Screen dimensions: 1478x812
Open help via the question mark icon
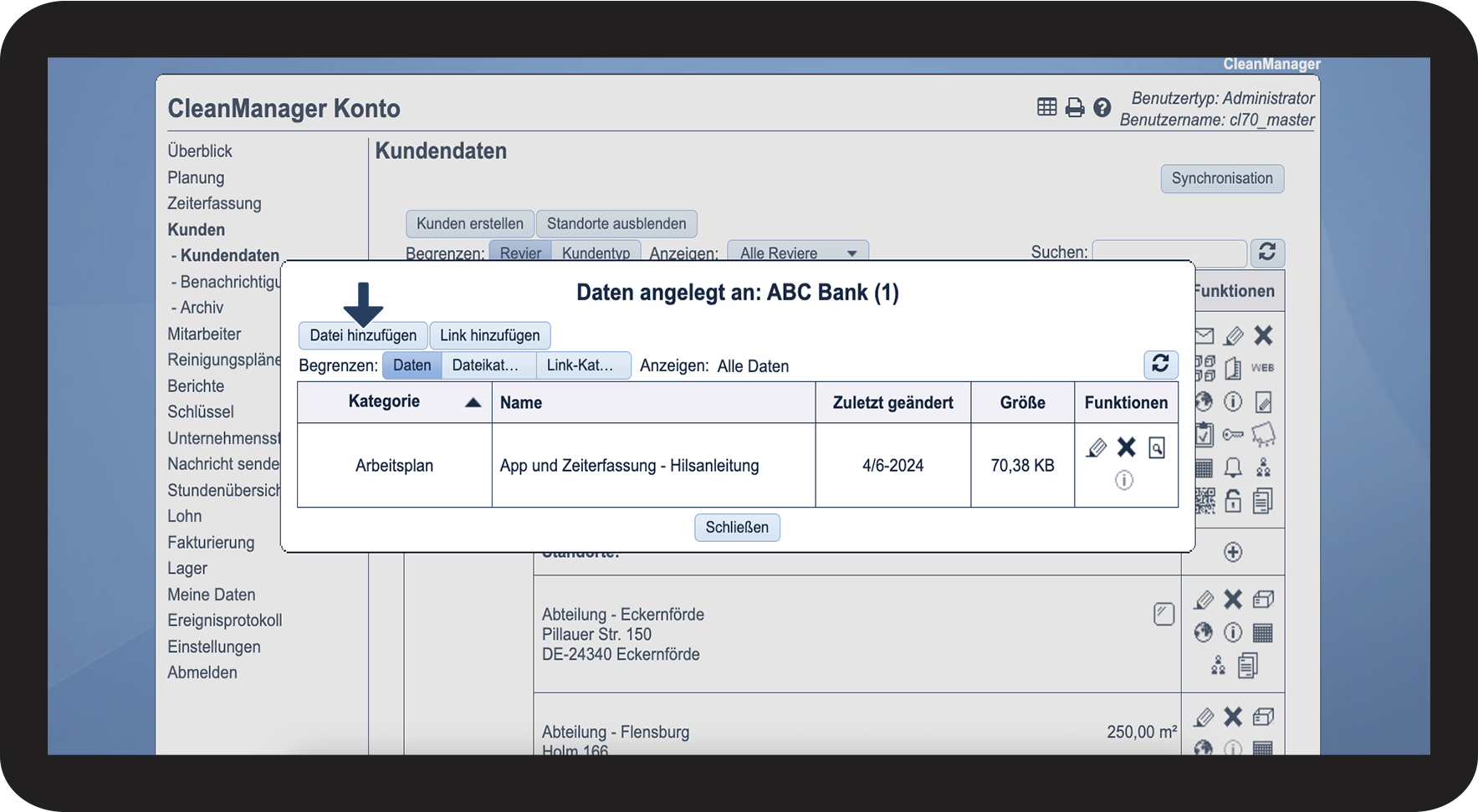click(x=1102, y=108)
